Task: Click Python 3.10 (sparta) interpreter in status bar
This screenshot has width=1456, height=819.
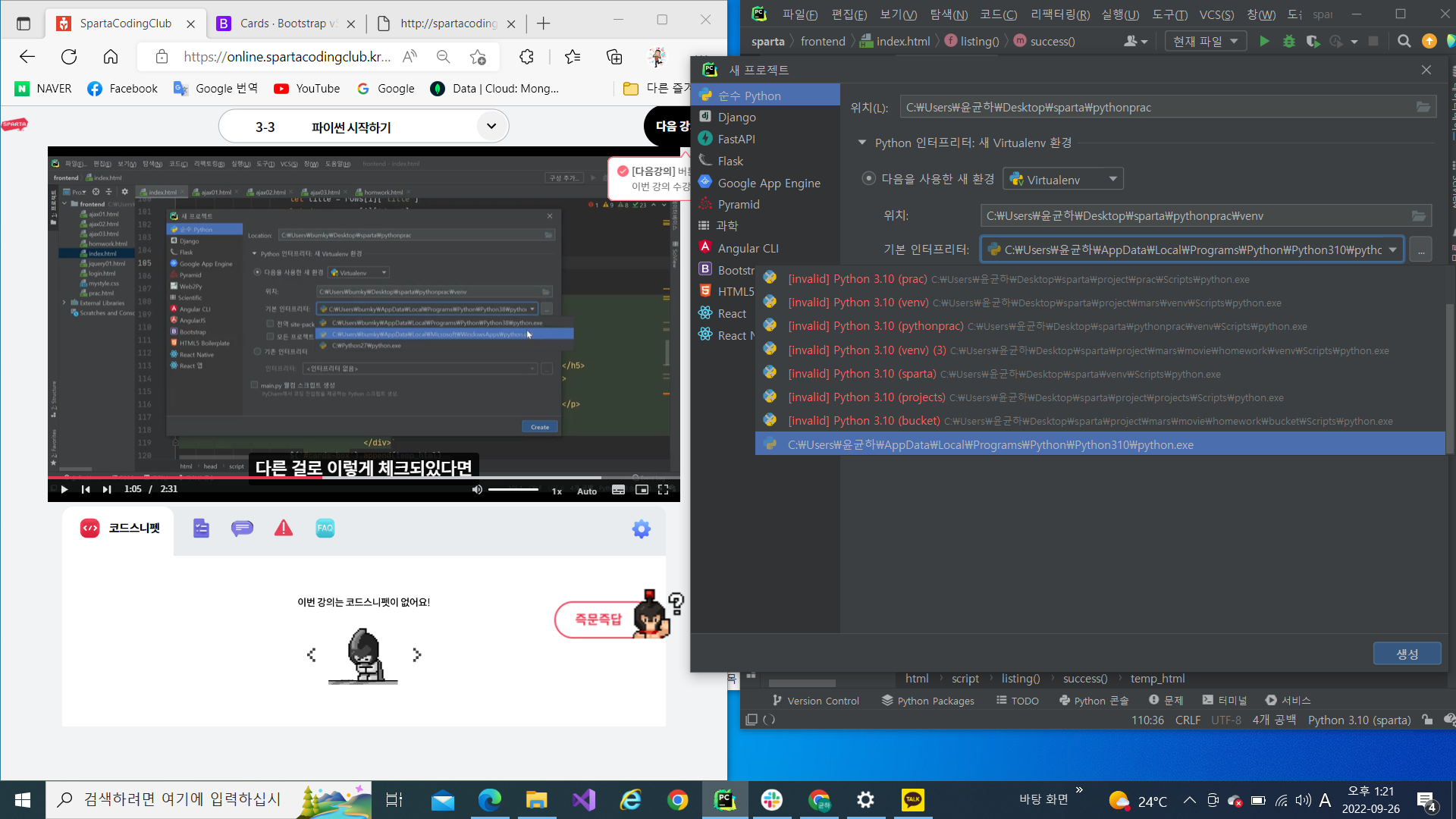Action: [1359, 720]
